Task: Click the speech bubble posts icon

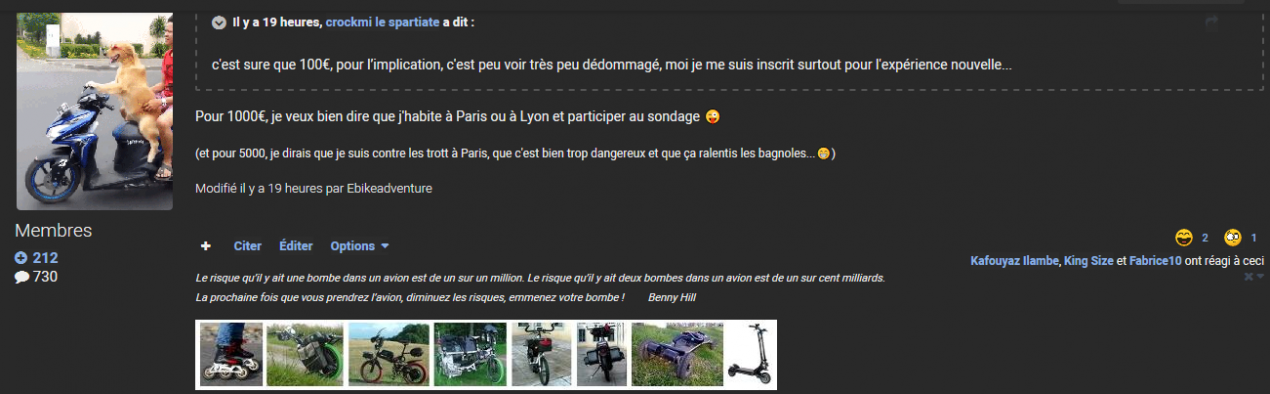Action: tap(21, 277)
